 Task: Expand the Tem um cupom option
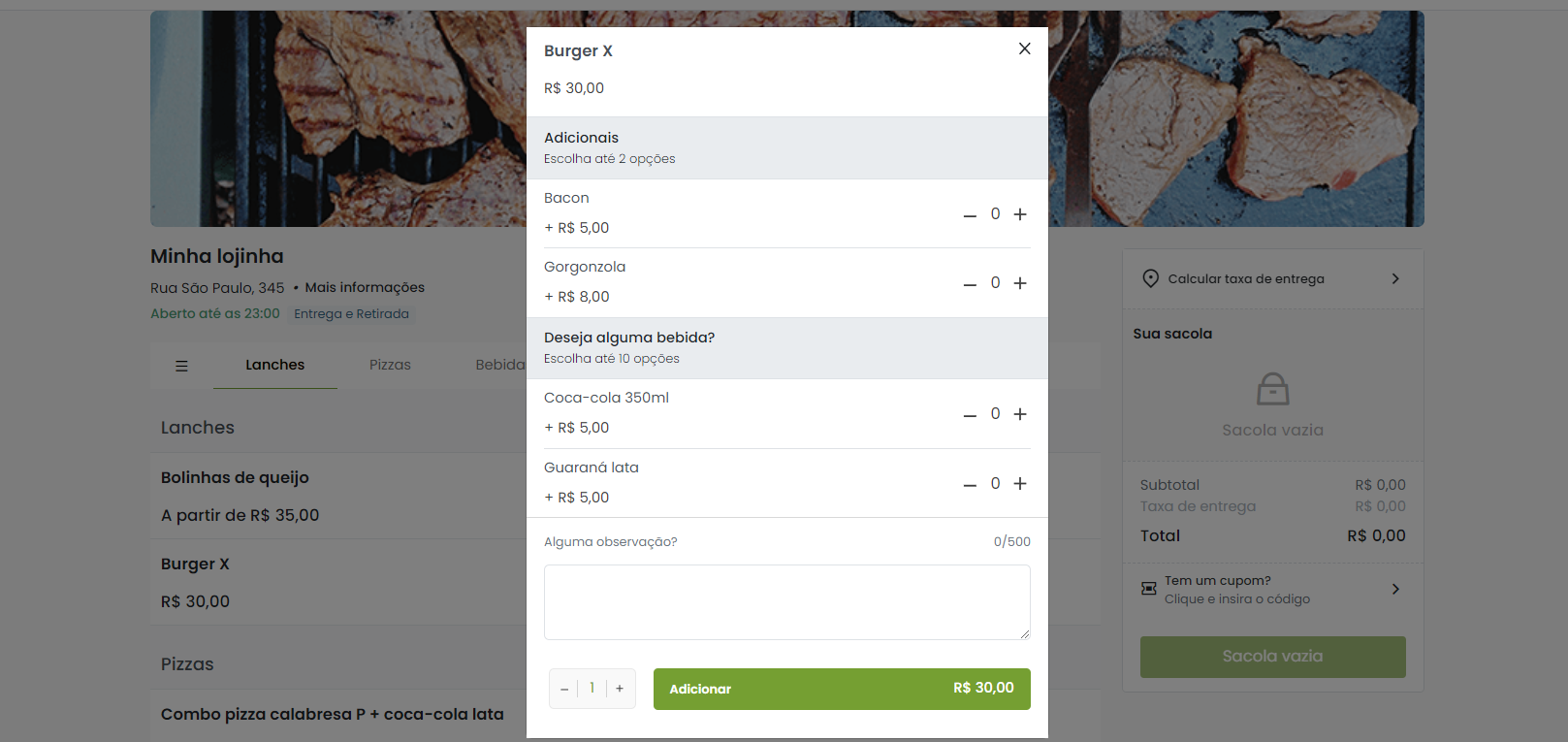1272,590
